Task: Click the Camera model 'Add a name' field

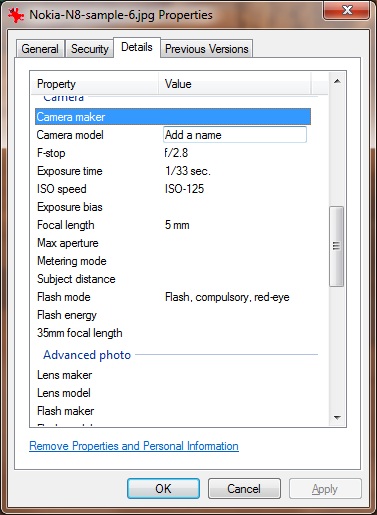Action: (x=235, y=135)
